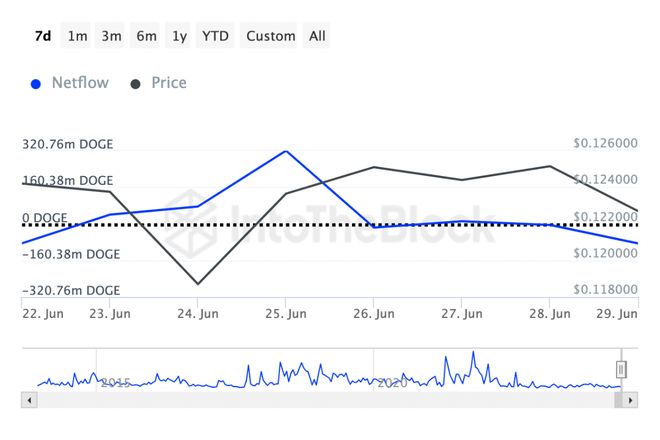This screenshot has height=440, width=660.
Task: Click near 2015 in the navigator timeline
Action: point(115,382)
